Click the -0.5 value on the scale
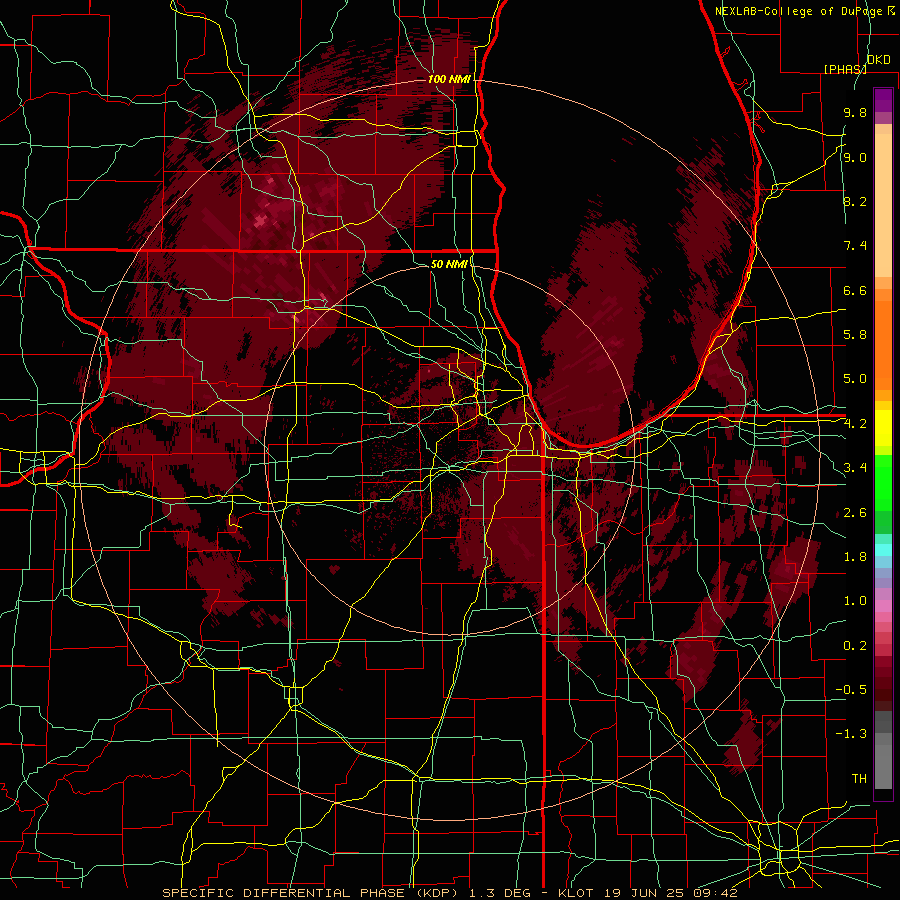Image resolution: width=900 pixels, height=900 pixels. (x=851, y=690)
